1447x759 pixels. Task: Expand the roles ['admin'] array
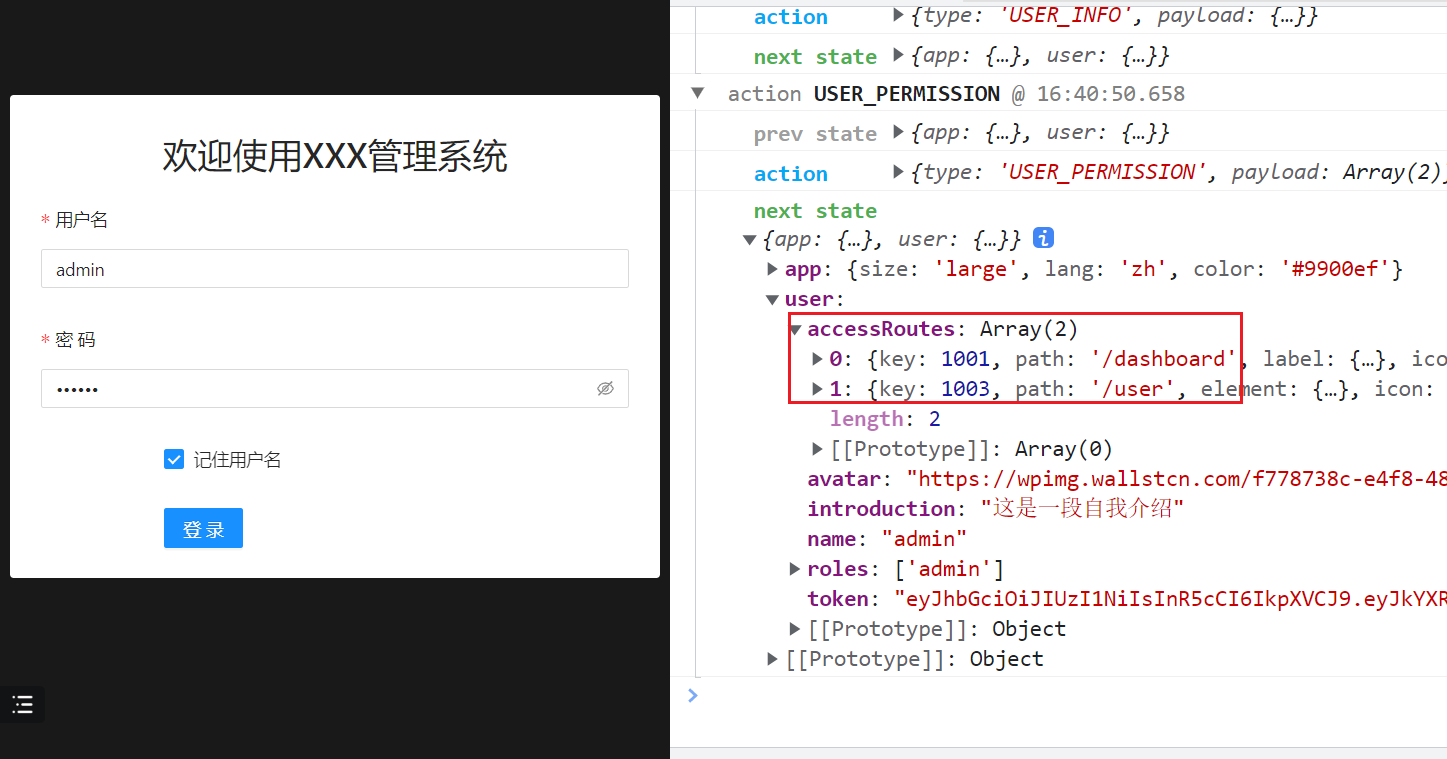[795, 569]
